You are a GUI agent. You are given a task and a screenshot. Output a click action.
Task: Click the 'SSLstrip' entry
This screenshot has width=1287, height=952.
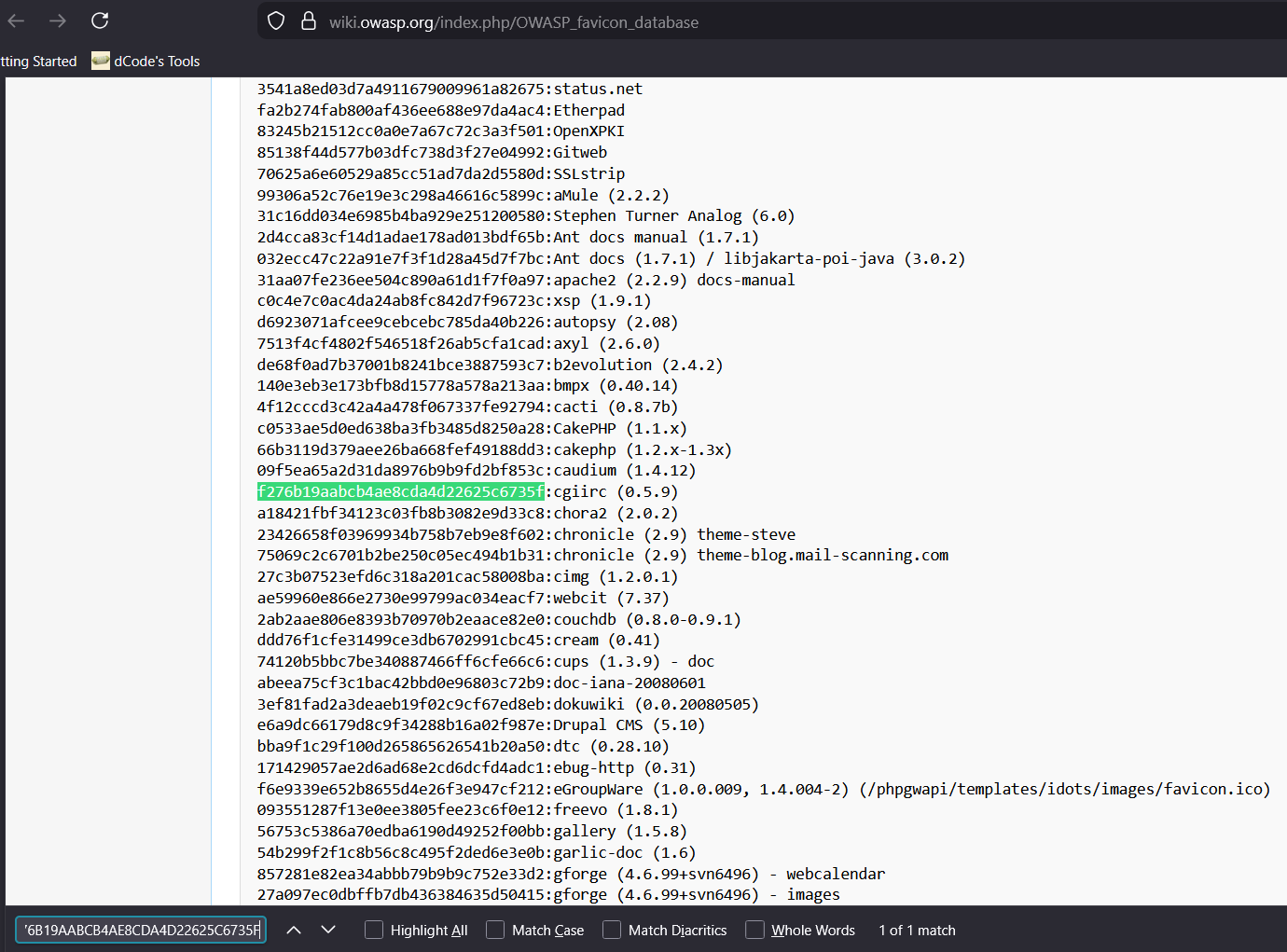pos(589,174)
